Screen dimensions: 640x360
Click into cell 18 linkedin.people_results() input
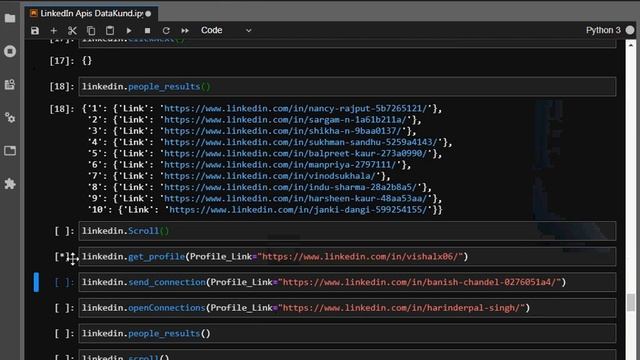click(x=347, y=87)
